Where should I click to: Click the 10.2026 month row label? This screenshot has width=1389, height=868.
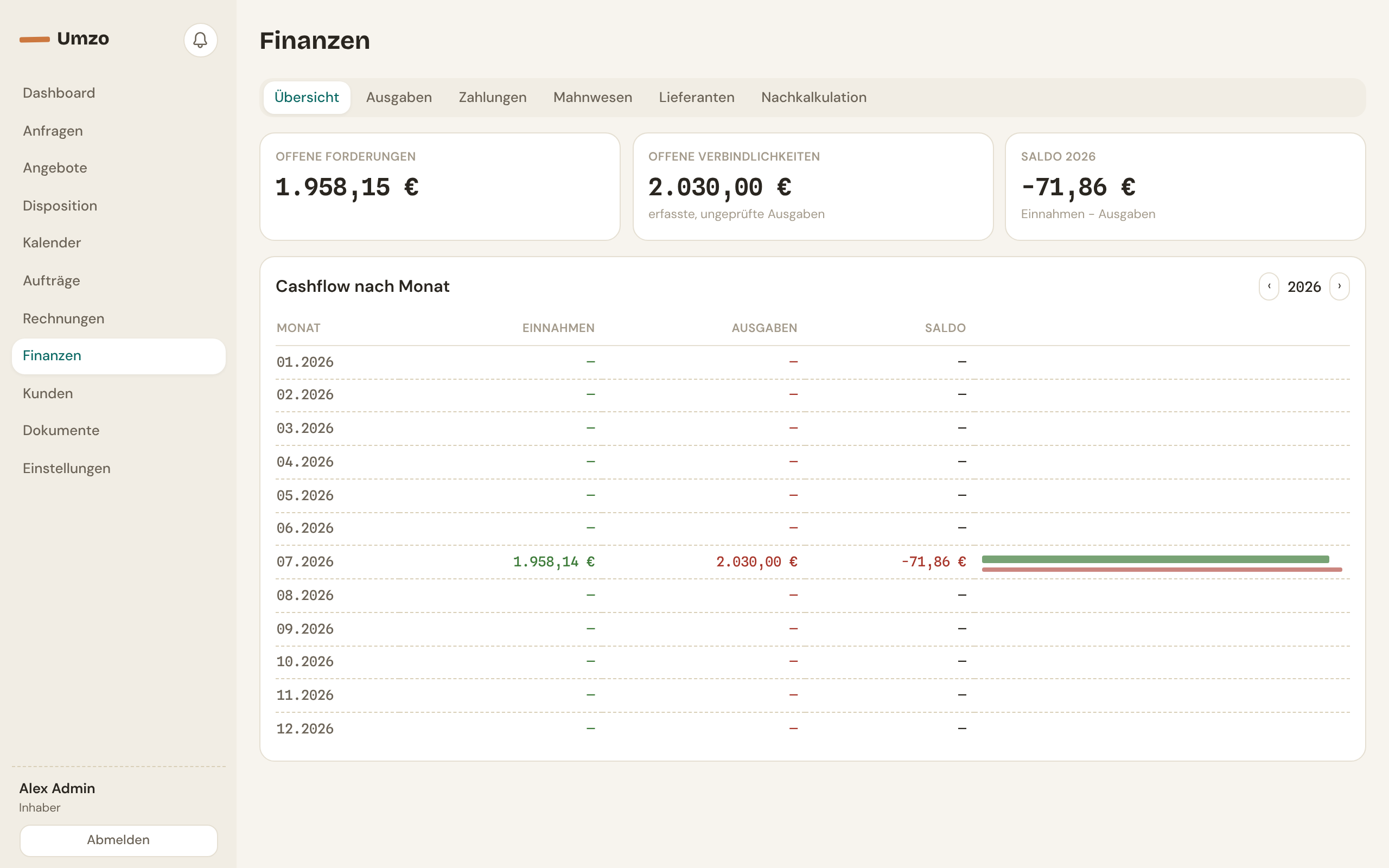[305, 662]
